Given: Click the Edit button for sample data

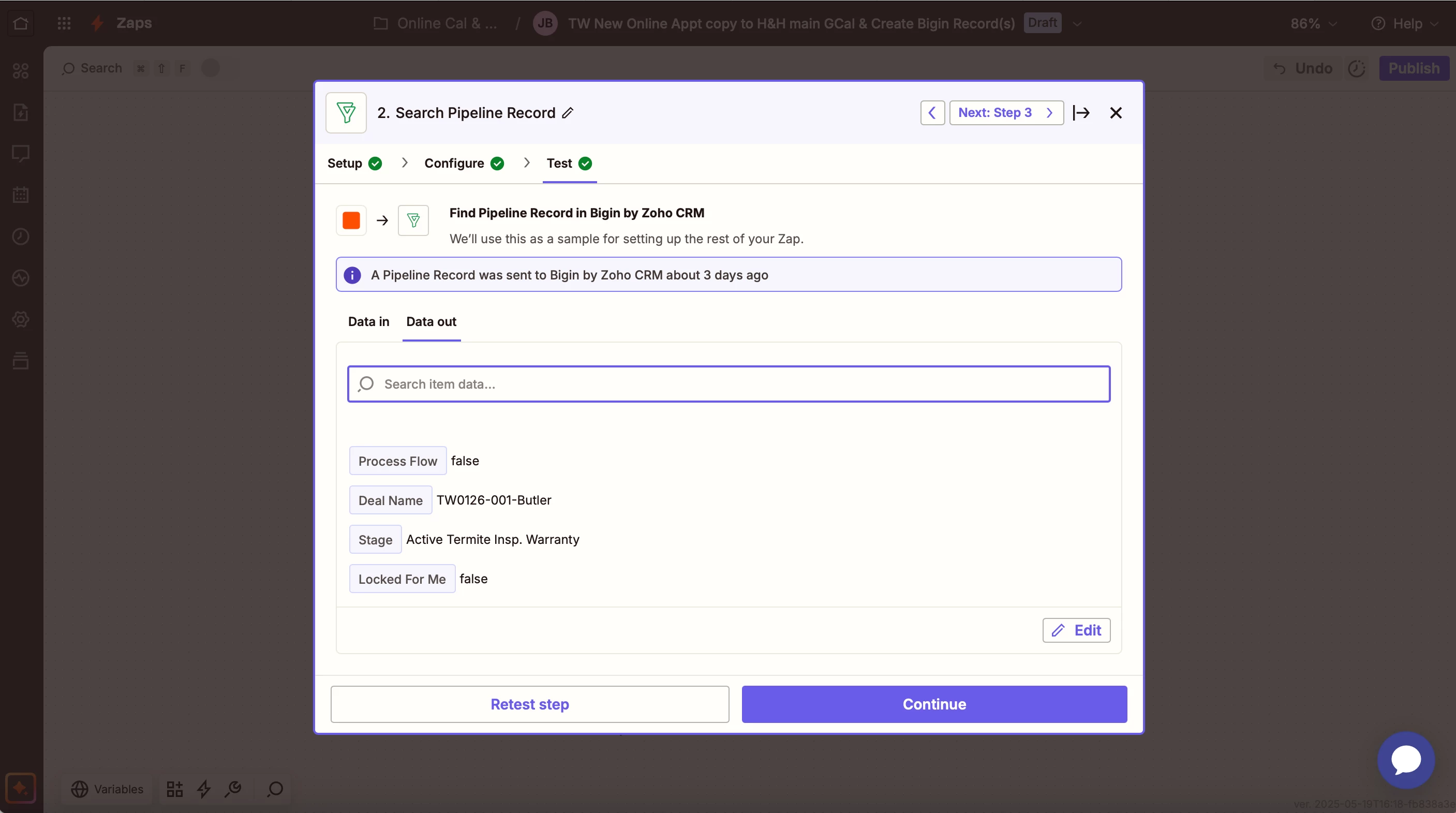Looking at the screenshot, I should tap(1076, 630).
